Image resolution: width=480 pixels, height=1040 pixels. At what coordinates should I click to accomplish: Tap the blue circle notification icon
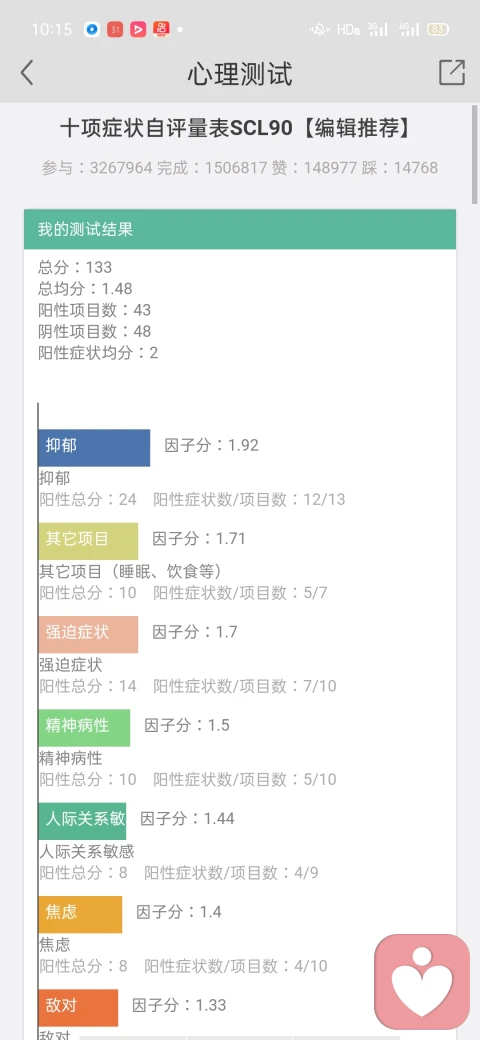tap(92, 29)
